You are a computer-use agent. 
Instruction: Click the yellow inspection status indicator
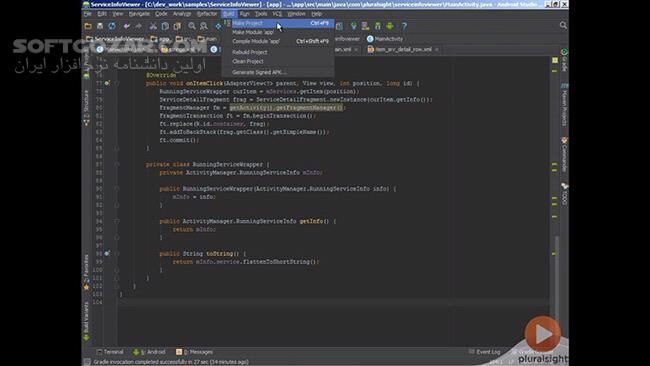[555, 61]
